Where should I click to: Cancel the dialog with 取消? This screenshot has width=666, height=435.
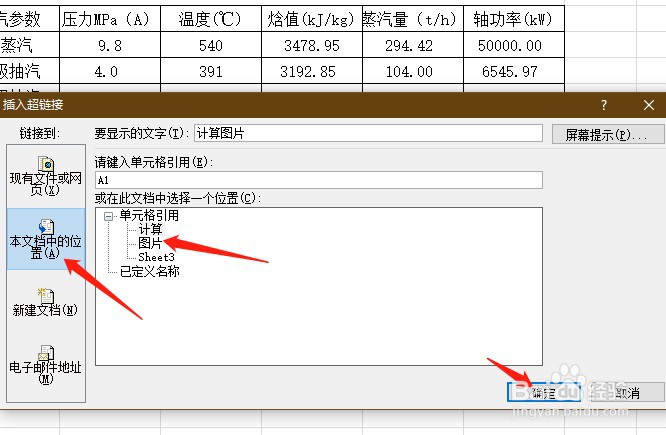pos(627,393)
